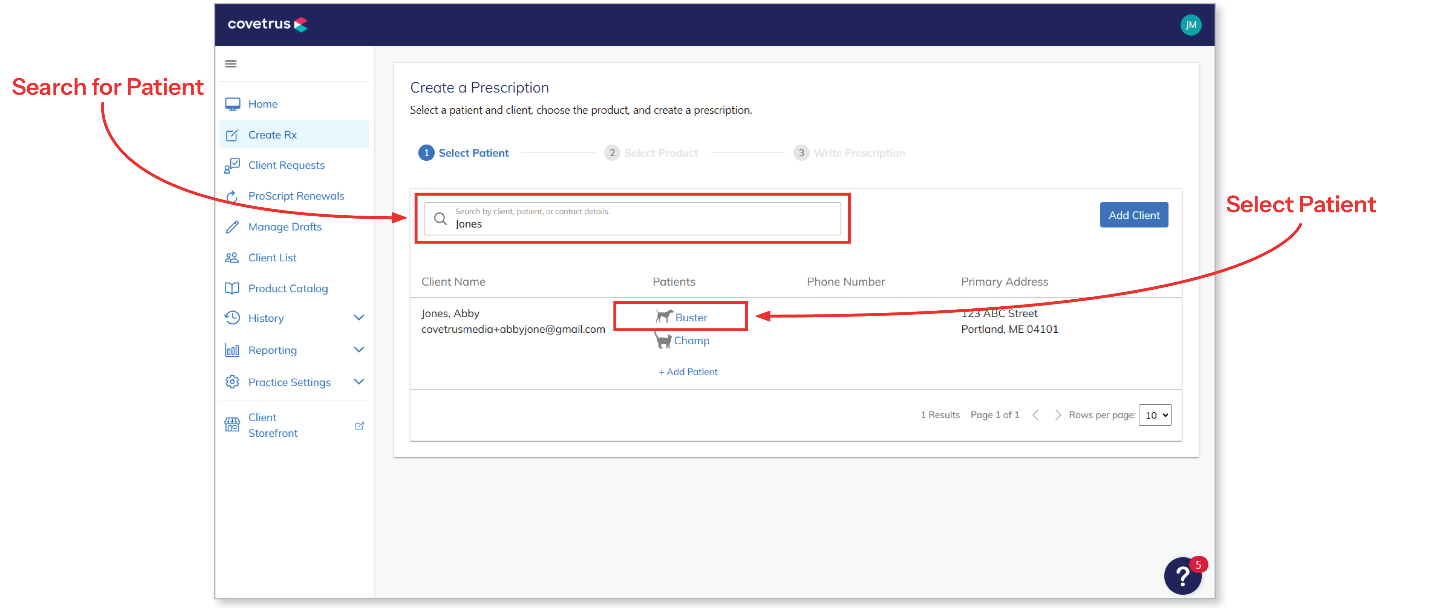Expand the Practice Settings section
This screenshot has width=1430, height=608.
pos(359,382)
